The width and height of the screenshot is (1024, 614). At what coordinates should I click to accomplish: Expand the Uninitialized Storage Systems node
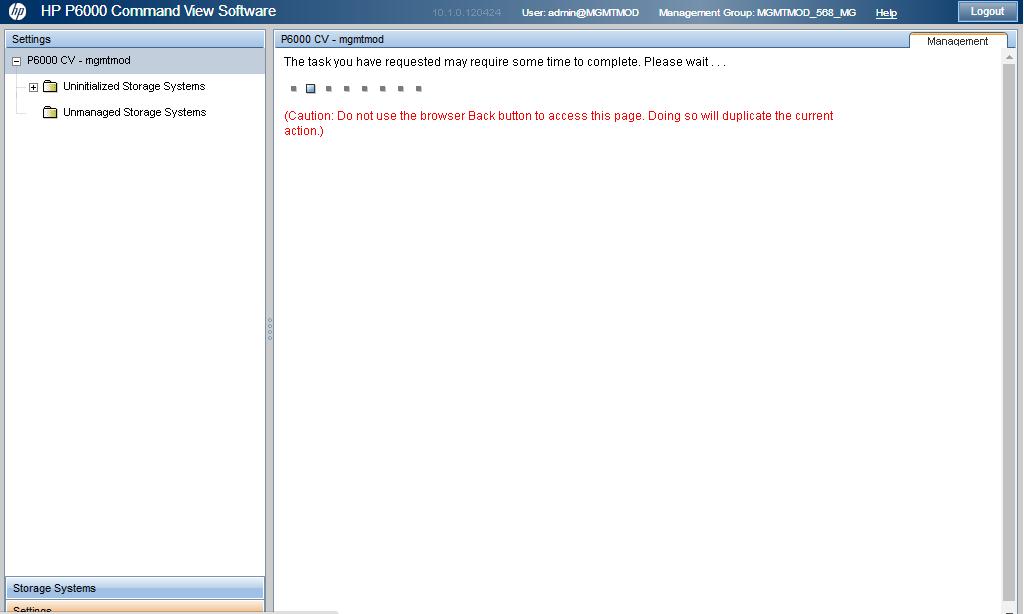tap(33, 87)
